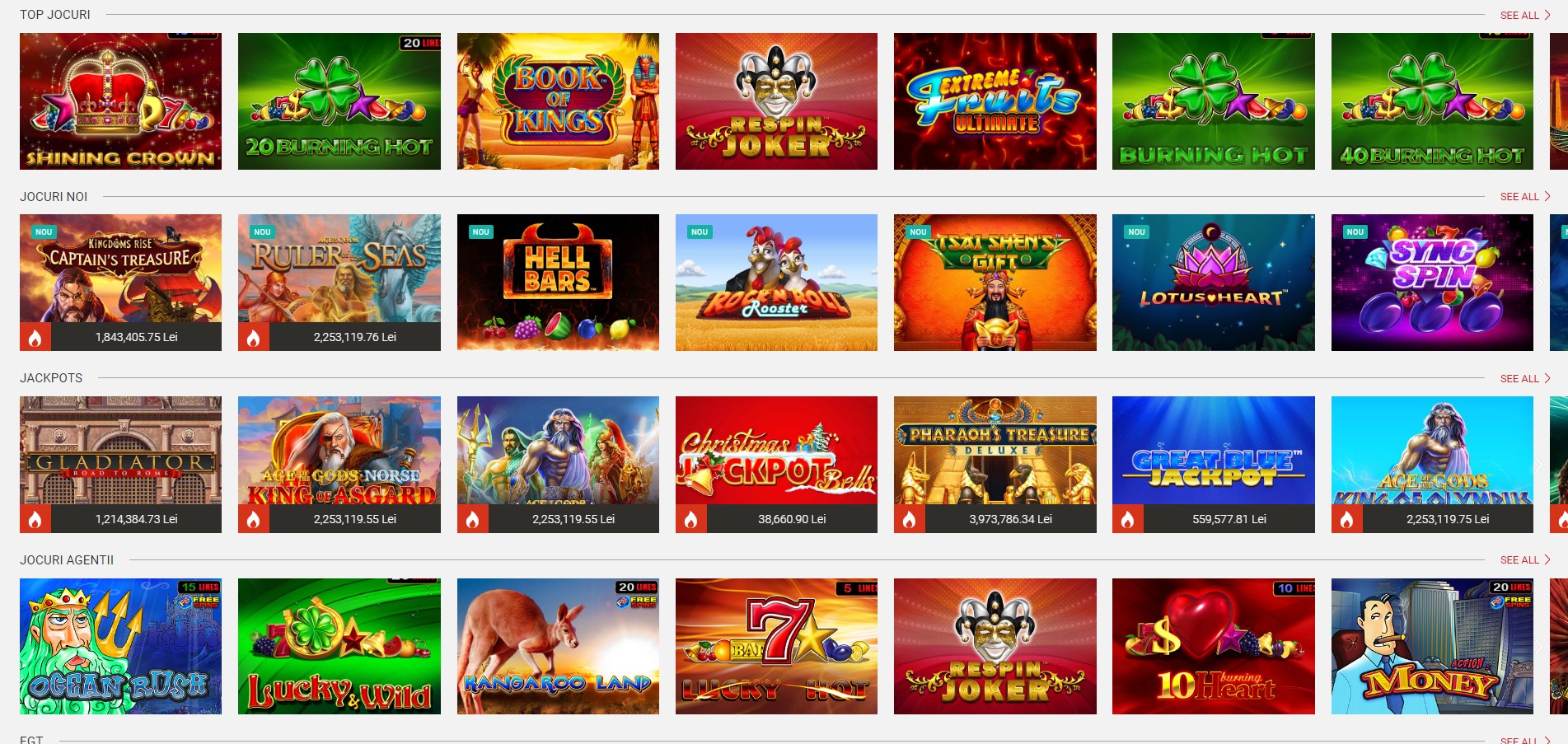
Task: Open the Shining Crown game
Action: [x=120, y=101]
